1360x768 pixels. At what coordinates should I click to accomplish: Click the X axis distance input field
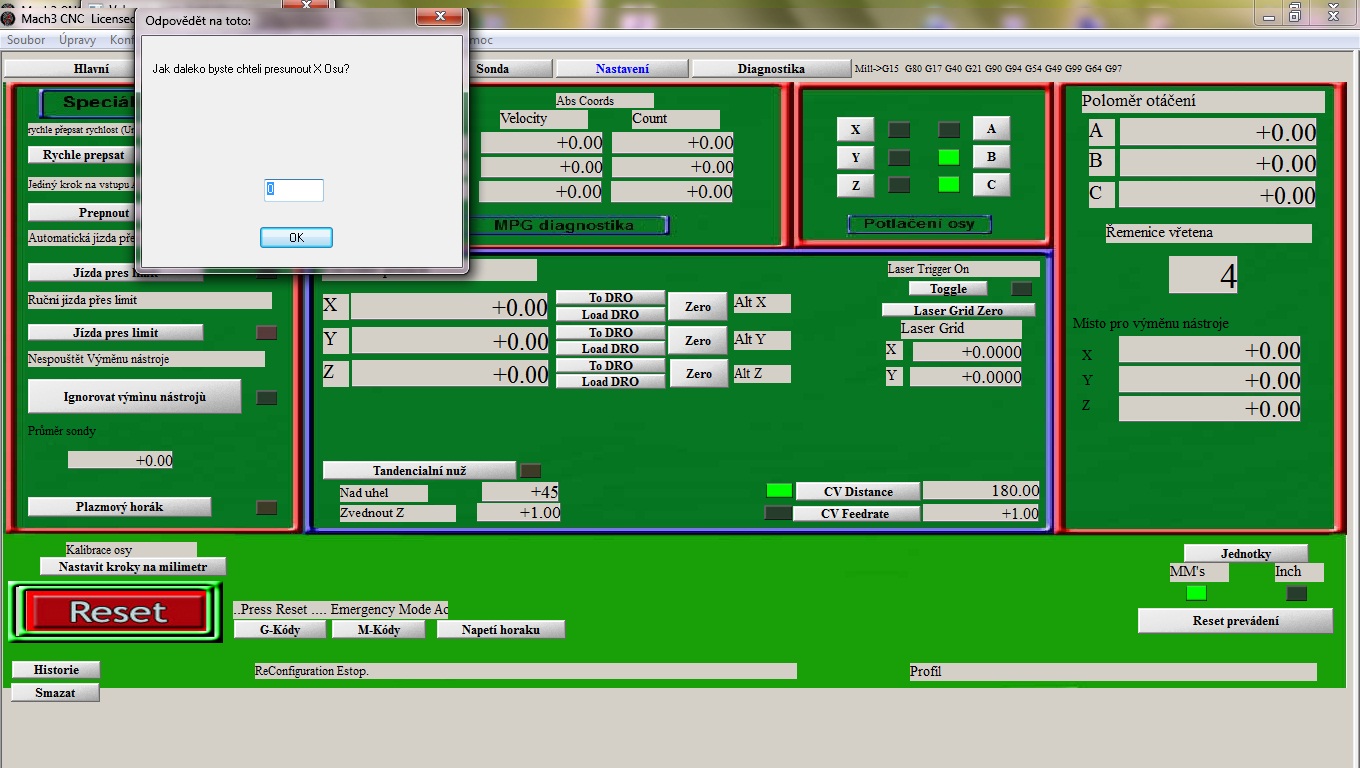click(294, 190)
